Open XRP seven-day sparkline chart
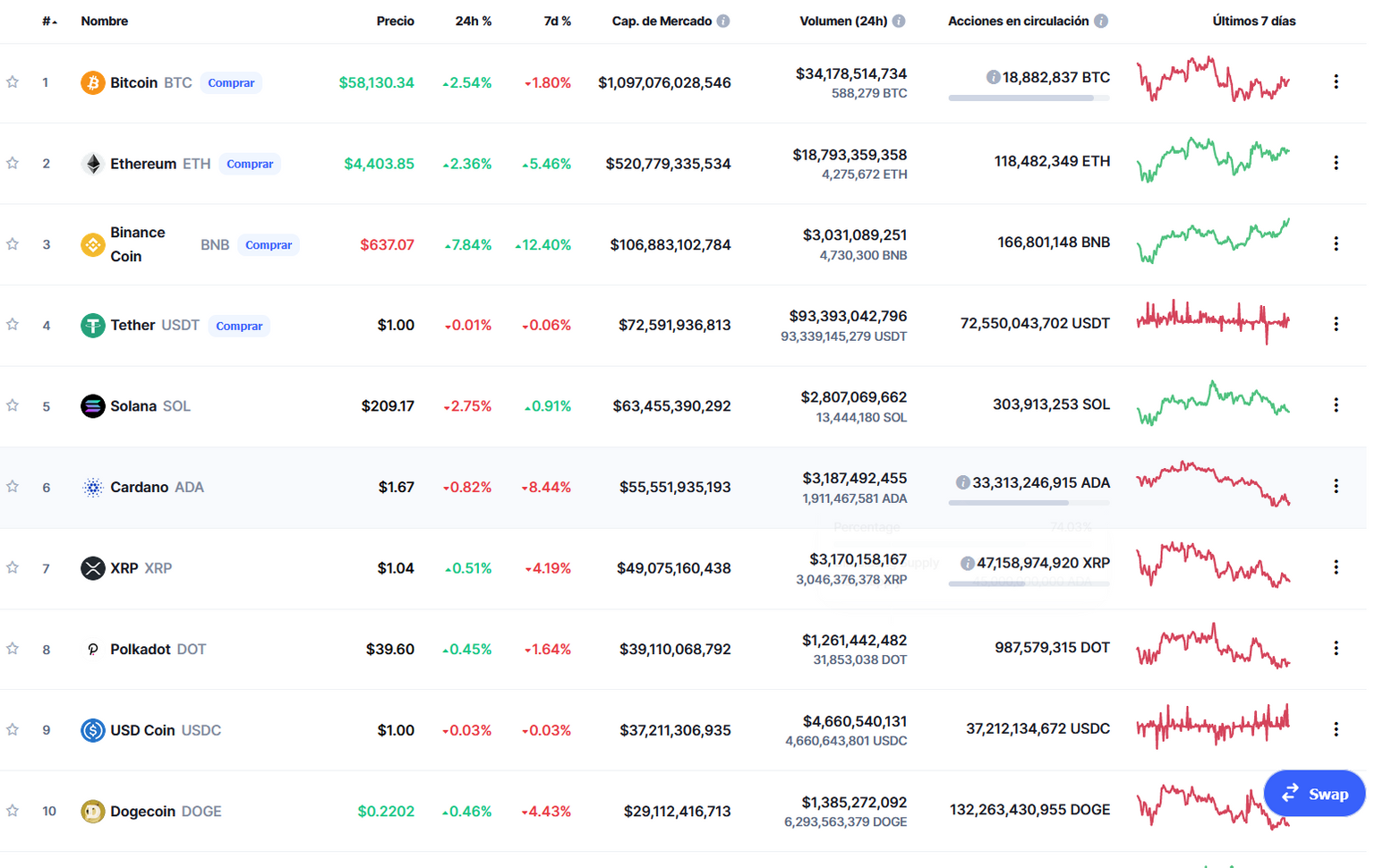This screenshot has height=868, width=1375. (x=1213, y=566)
